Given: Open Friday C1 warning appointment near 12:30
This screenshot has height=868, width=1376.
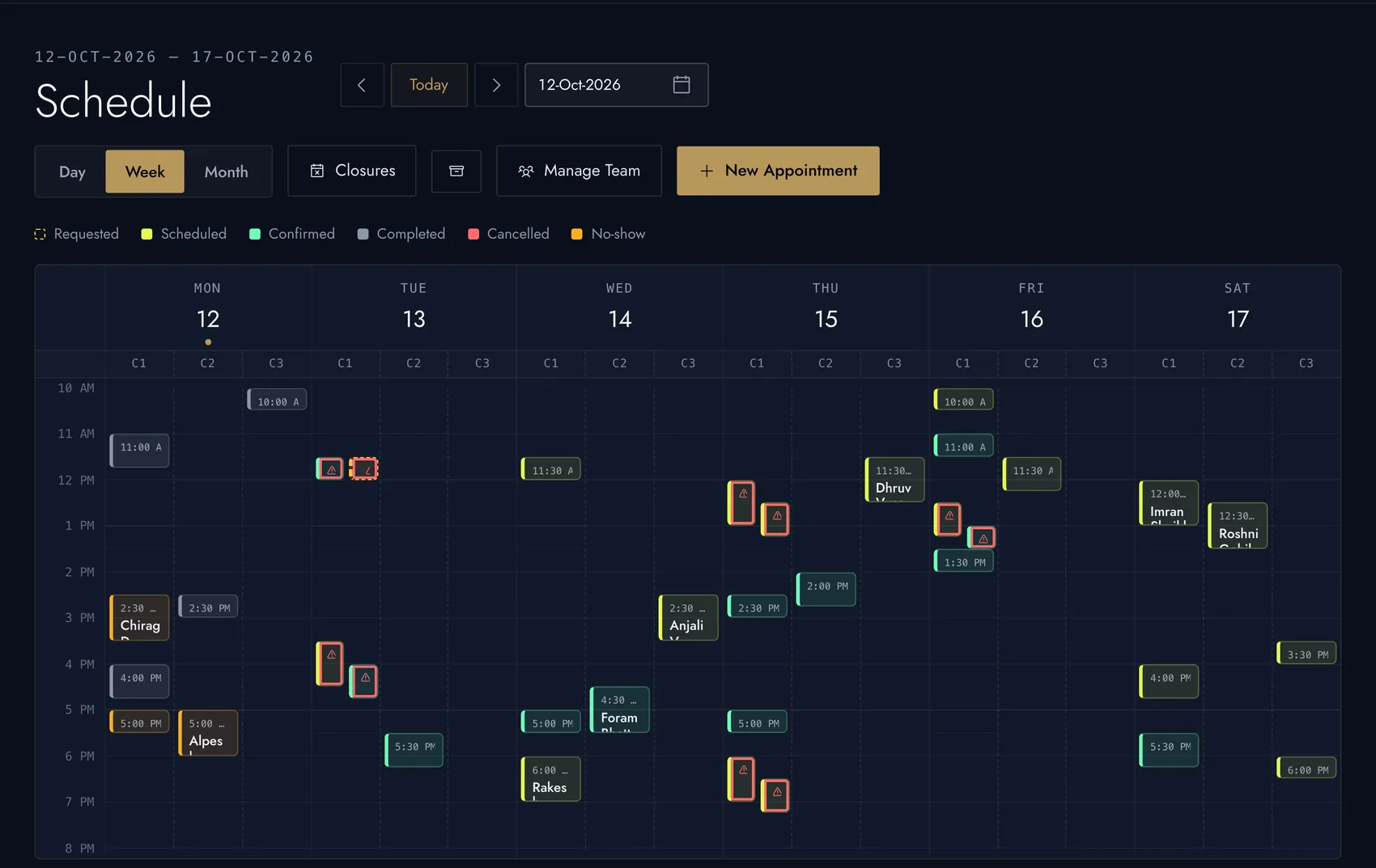Looking at the screenshot, I should tap(948, 519).
